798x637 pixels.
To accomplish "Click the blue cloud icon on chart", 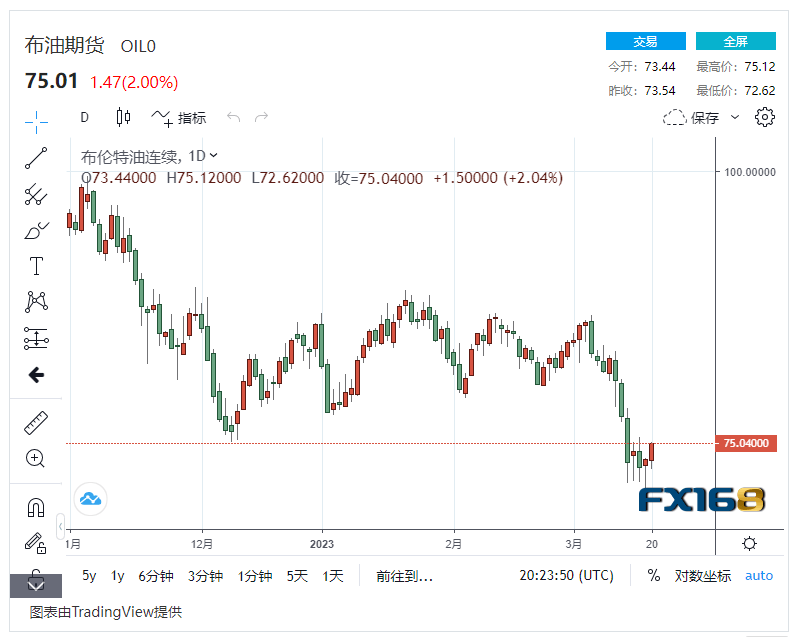I will coord(91,499).
